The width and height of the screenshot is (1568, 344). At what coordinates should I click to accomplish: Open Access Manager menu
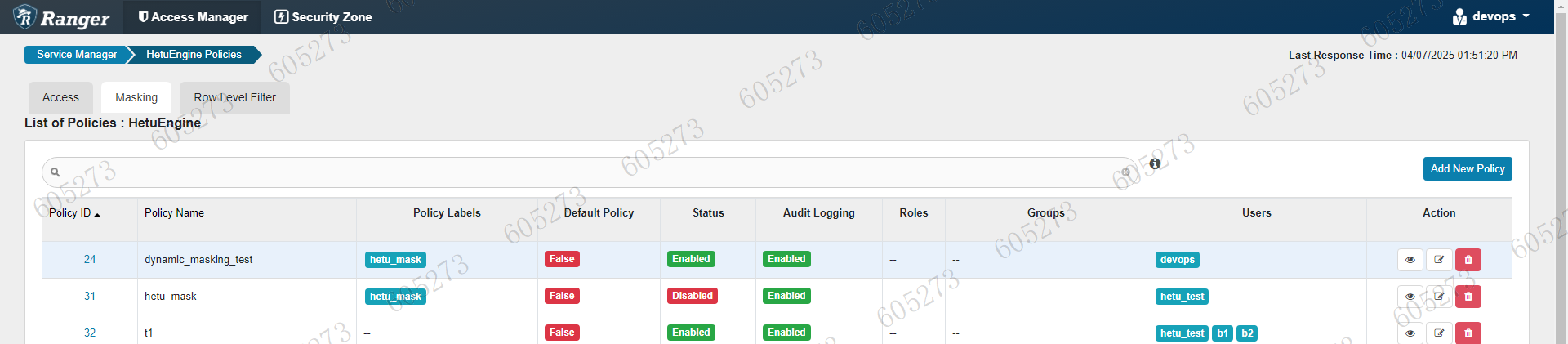point(193,17)
